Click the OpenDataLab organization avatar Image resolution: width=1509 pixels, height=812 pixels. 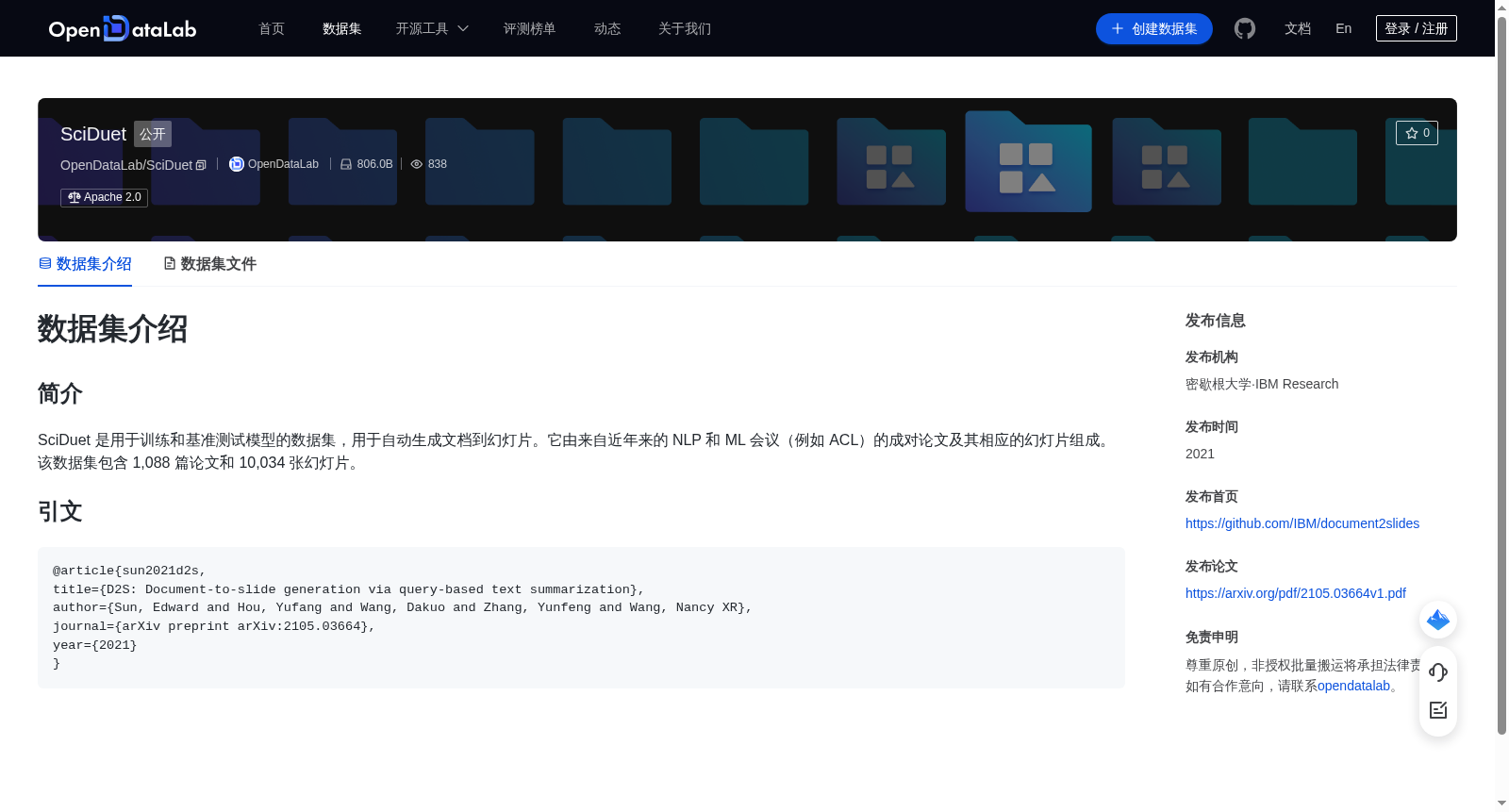(x=237, y=164)
